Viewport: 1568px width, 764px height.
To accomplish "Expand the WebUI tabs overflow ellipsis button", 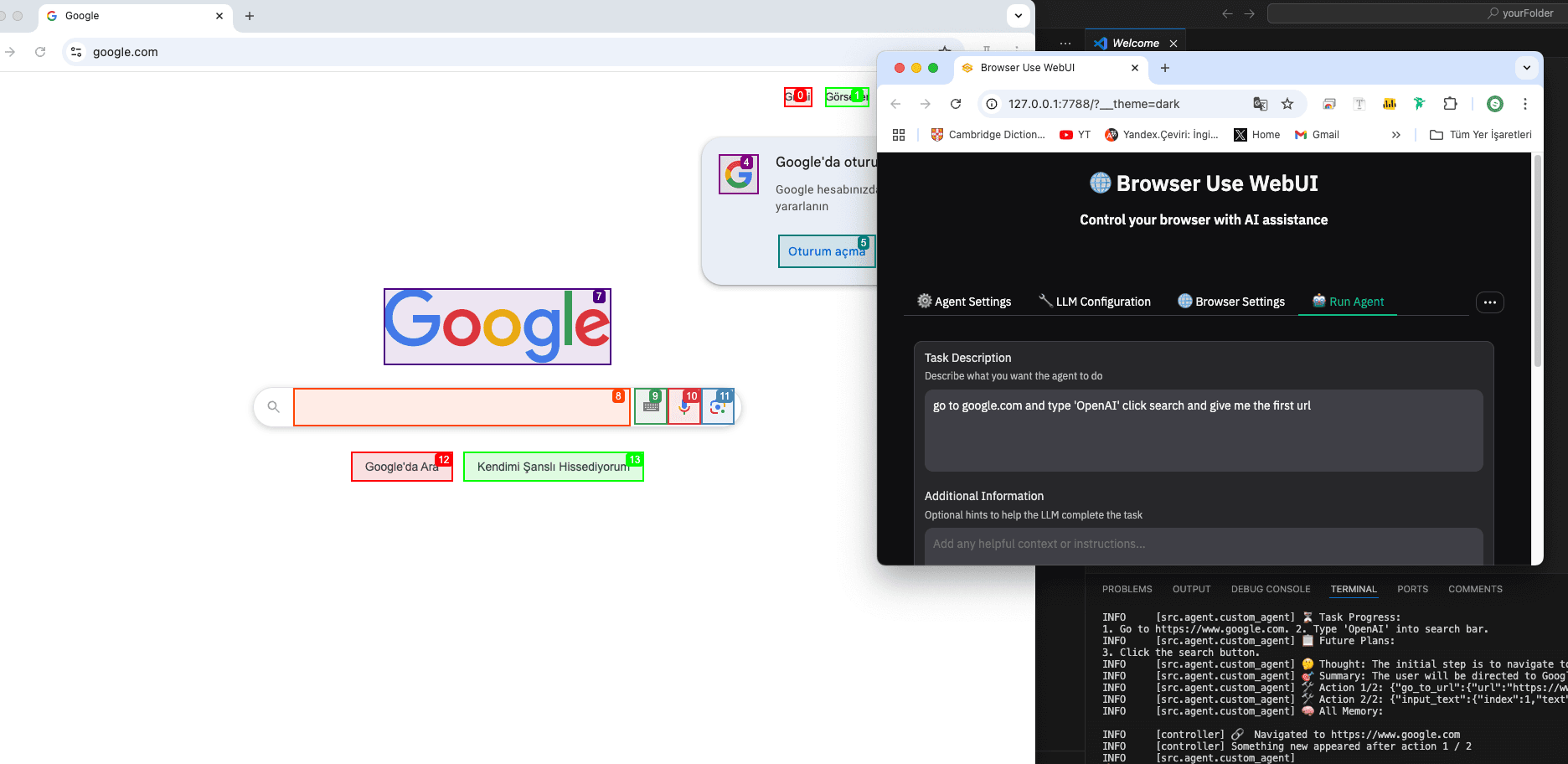I will coord(1489,302).
